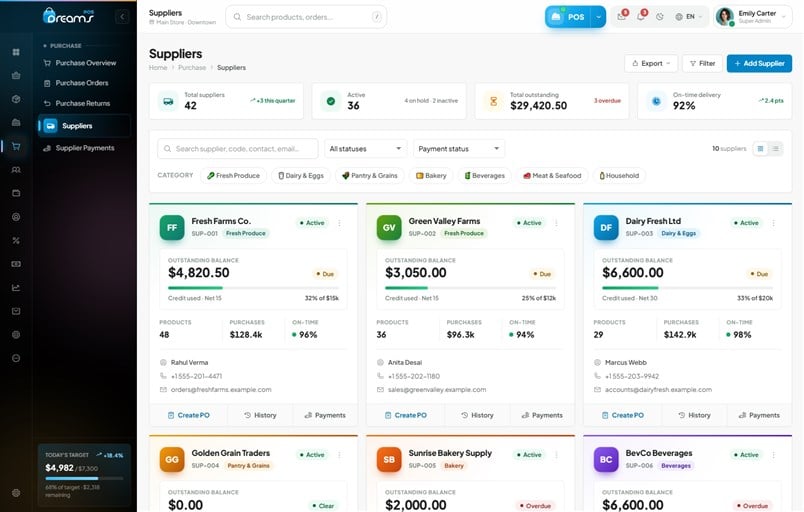
Task: View History for Green Valley Farms
Action: 477,415
